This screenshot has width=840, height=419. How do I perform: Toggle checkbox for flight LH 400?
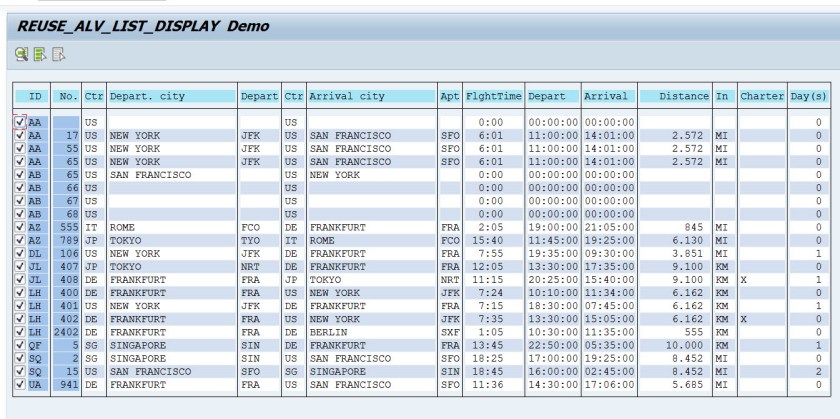(x=20, y=293)
